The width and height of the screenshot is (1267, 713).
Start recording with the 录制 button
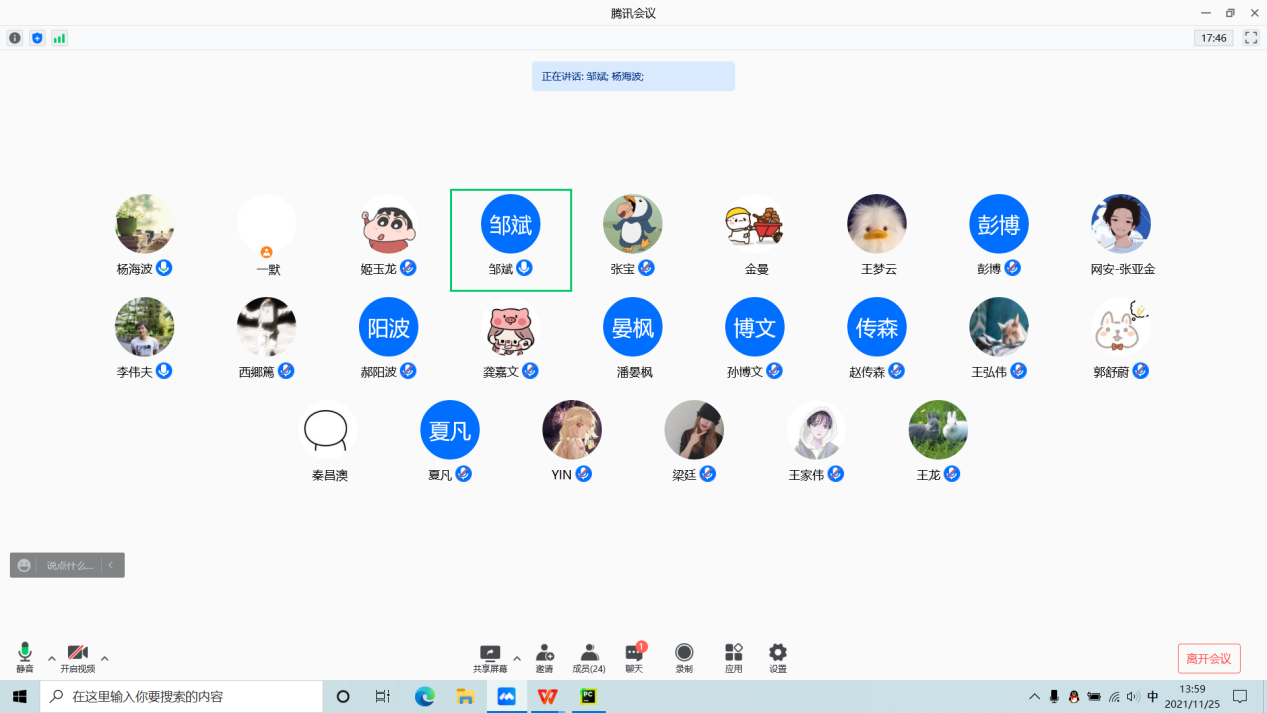(684, 657)
